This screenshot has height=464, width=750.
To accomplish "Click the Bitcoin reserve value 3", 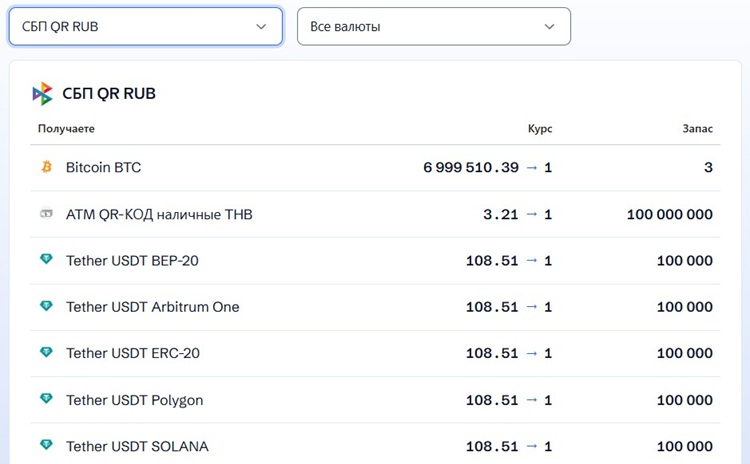I will point(708,167).
